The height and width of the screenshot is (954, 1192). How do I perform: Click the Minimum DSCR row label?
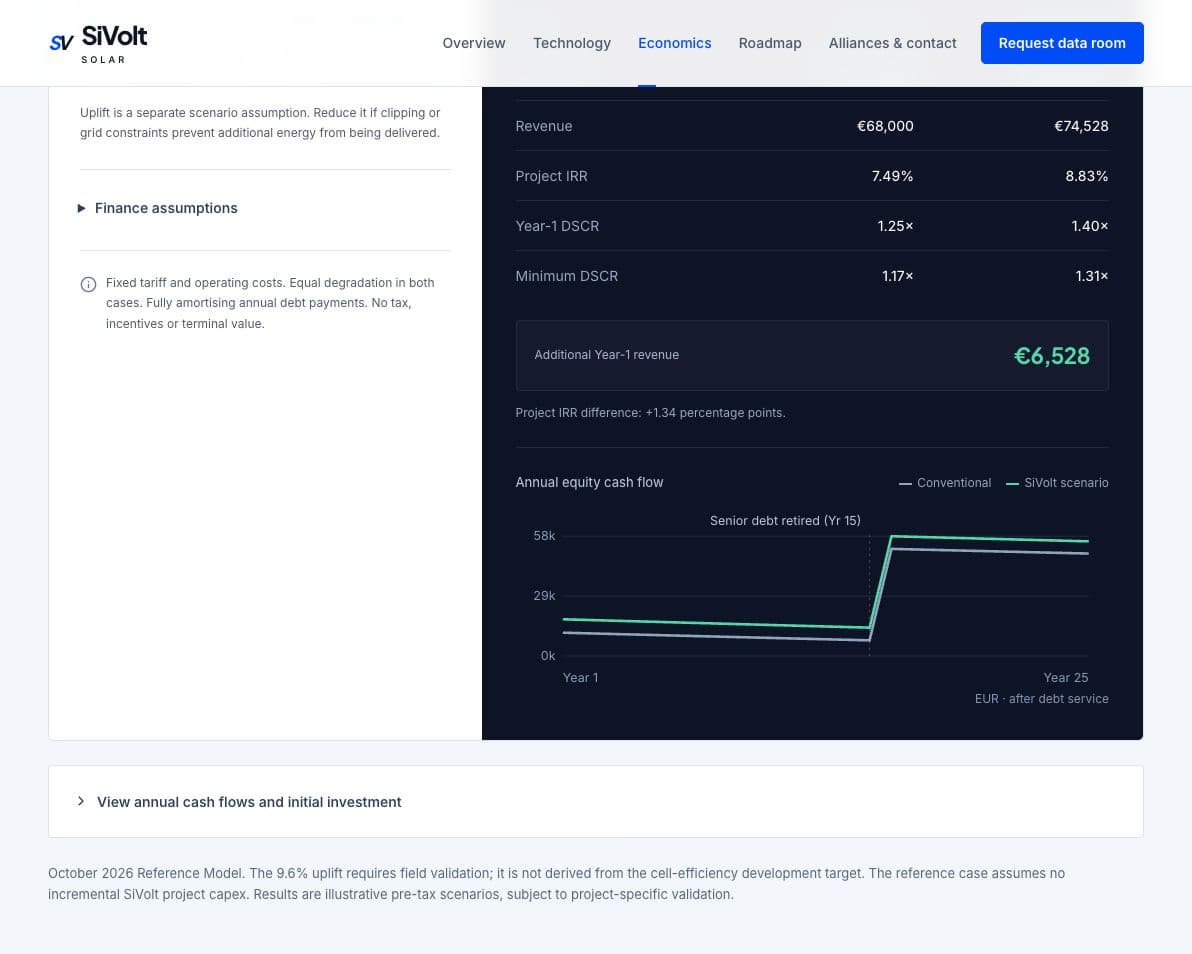(x=566, y=276)
